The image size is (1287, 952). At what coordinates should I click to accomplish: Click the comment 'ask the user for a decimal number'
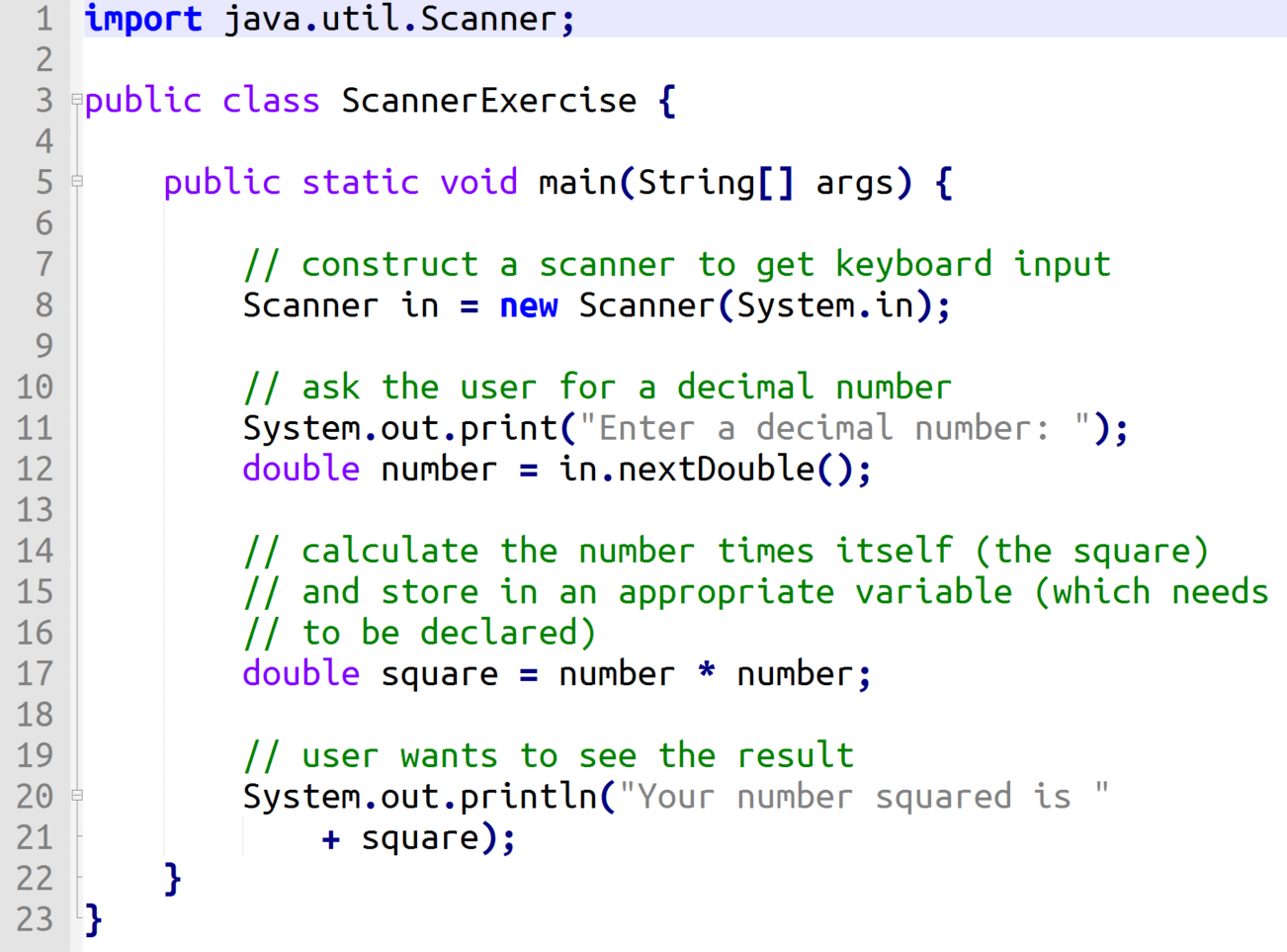[x=597, y=388]
